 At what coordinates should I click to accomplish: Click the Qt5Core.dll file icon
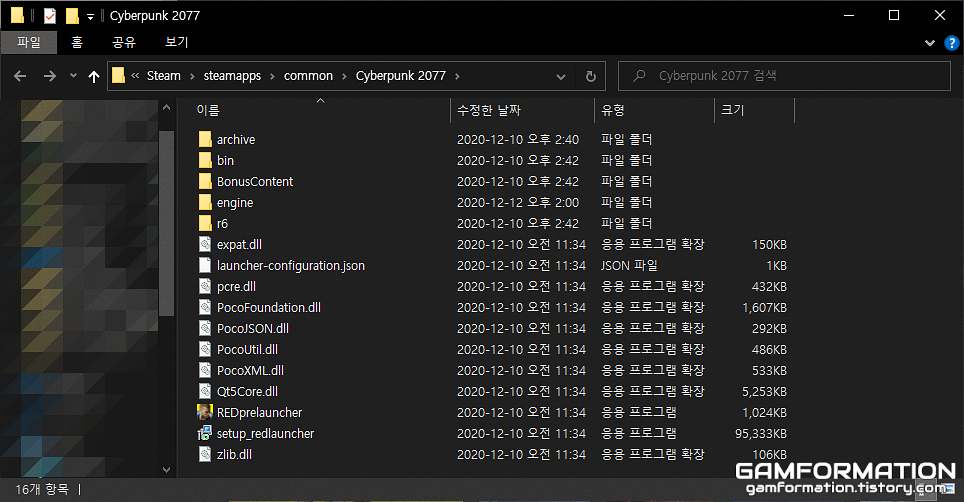(x=205, y=391)
